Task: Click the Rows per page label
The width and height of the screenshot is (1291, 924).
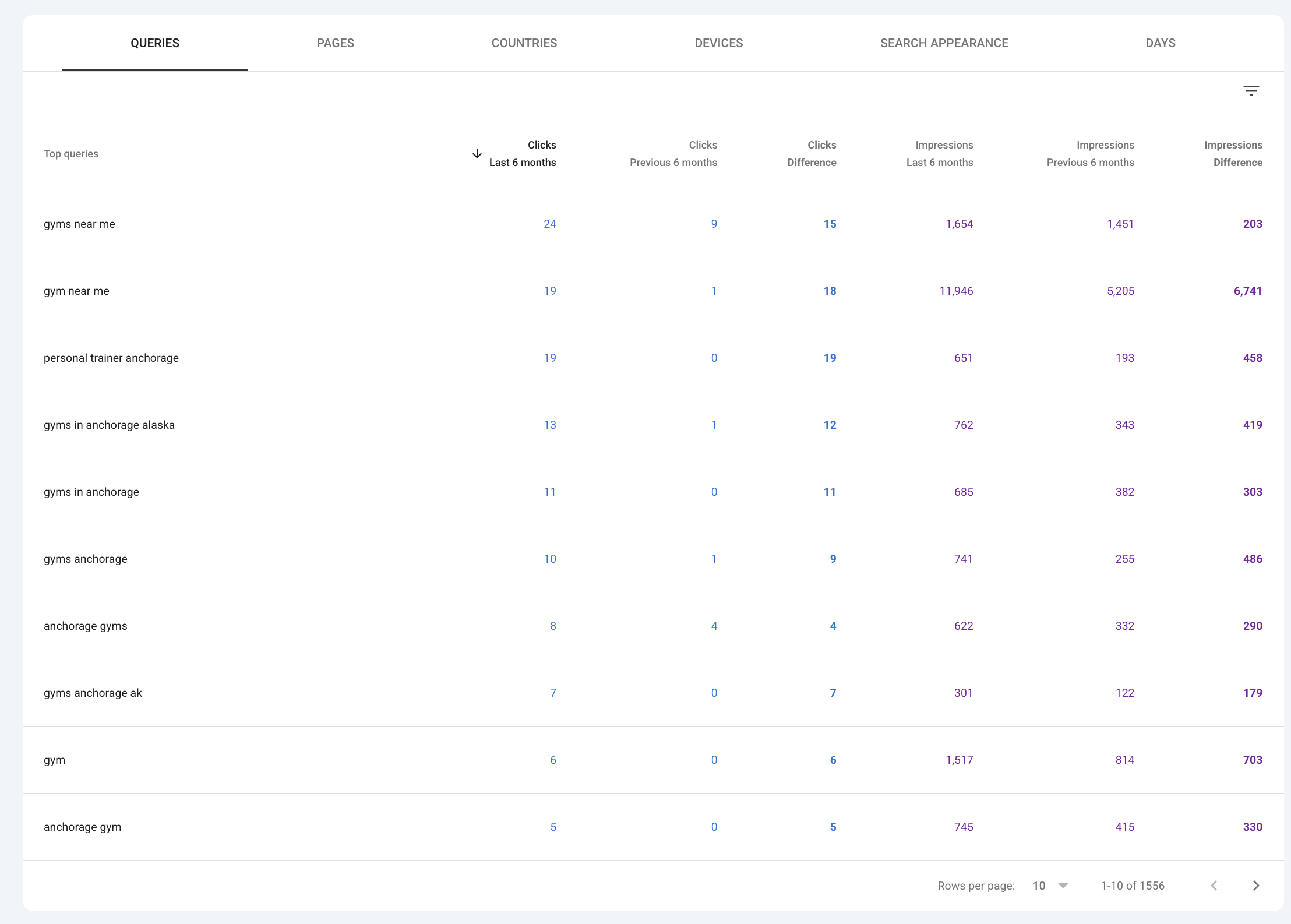Action: (x=976, y=886)
